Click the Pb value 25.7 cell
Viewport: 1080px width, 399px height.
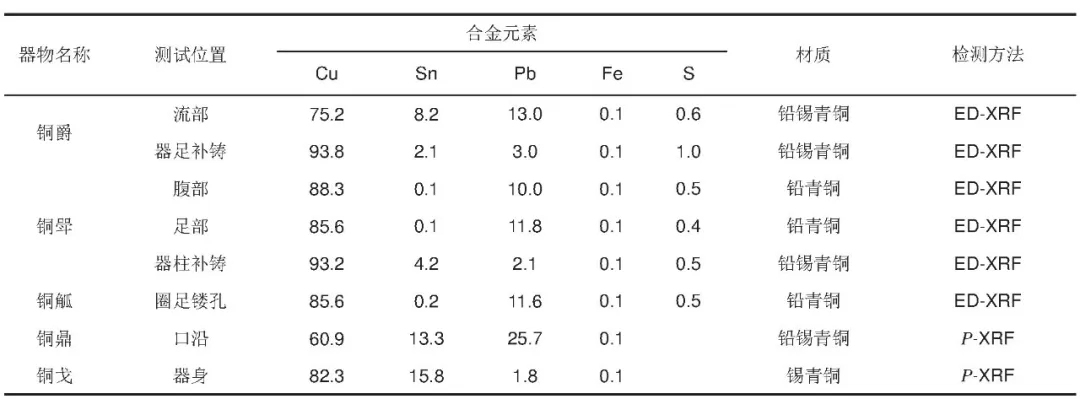point(525,339)
